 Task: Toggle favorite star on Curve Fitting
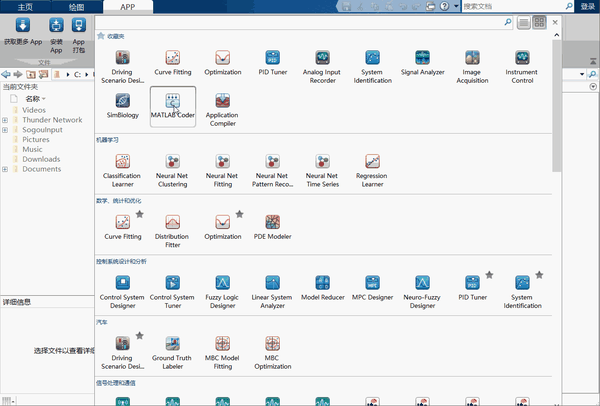[x=140, y=214]
